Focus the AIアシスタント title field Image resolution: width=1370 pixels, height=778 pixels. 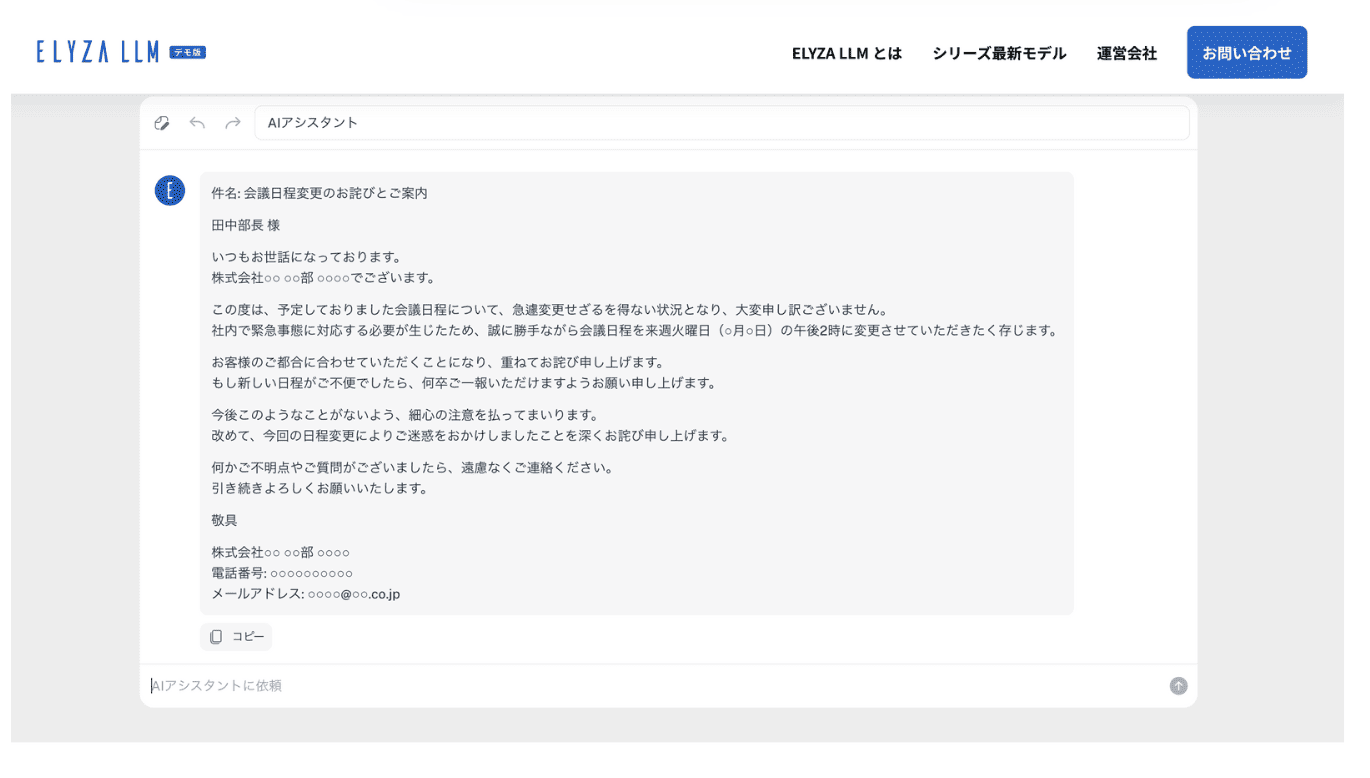point(722,123)
